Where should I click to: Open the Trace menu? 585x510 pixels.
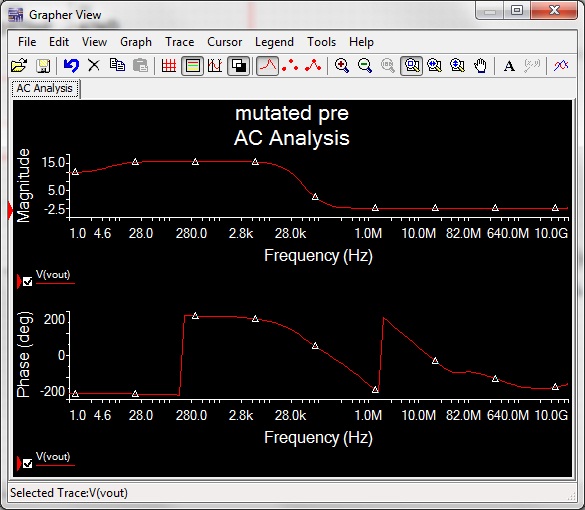[179, 42]
